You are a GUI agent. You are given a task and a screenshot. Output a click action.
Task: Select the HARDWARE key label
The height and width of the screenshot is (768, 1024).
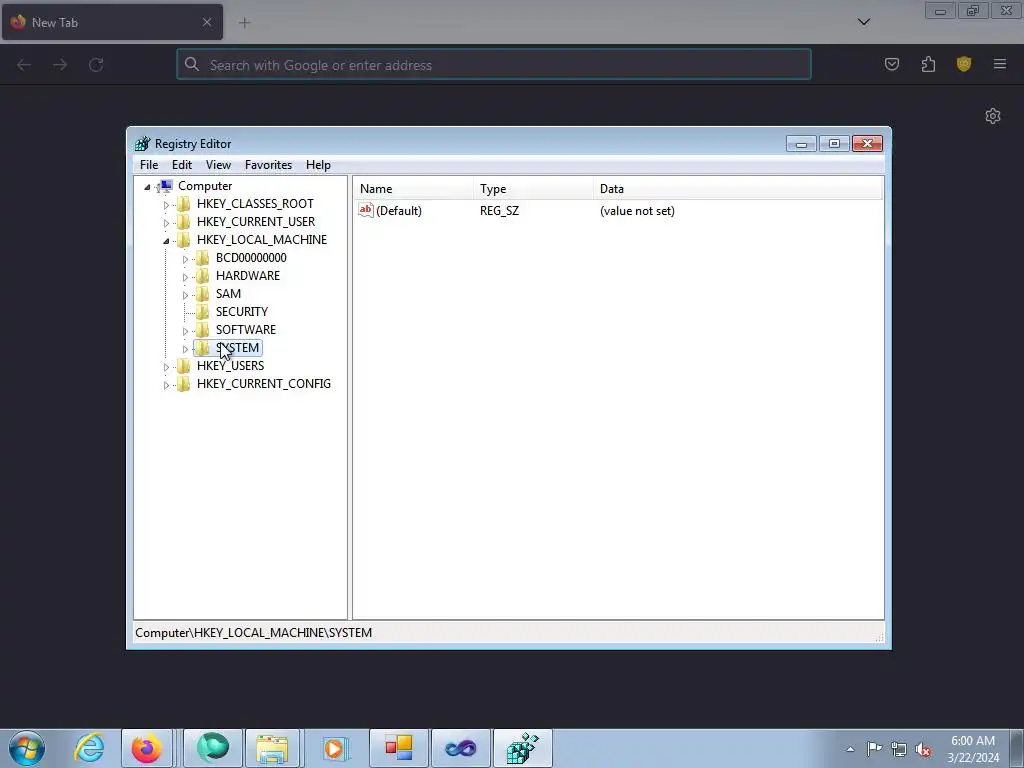(x=248, y=276)
